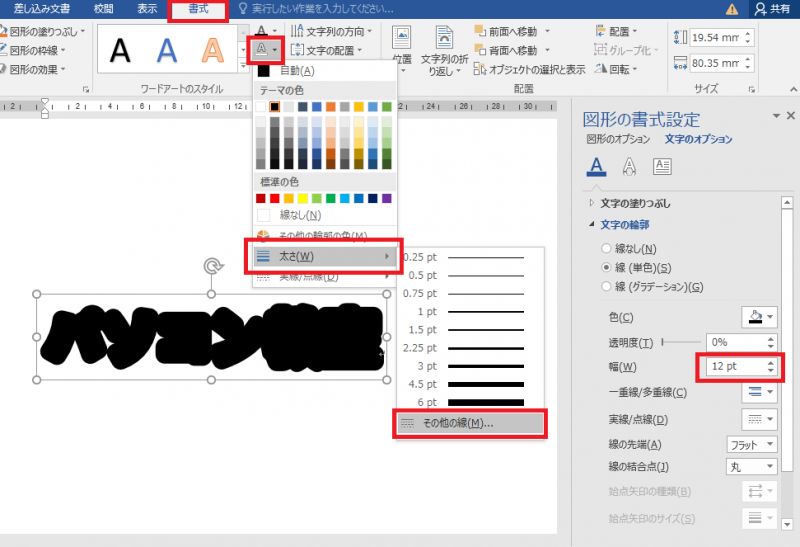800x547 pixels.
Task: Select blue WordArt style A
Action: click(x=166, y=51)
